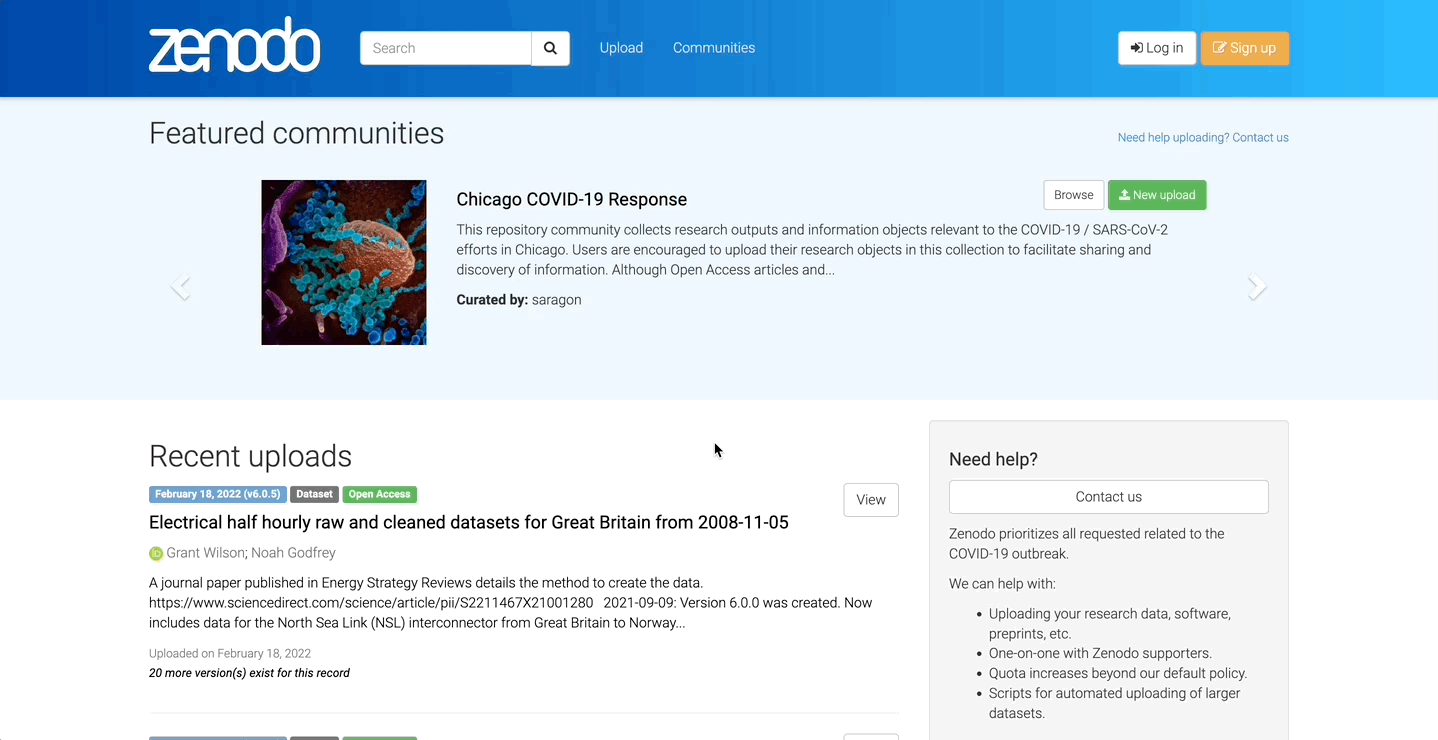Click the February 18, 2022 version badge
1438x740 pixels.
(217, 494)
